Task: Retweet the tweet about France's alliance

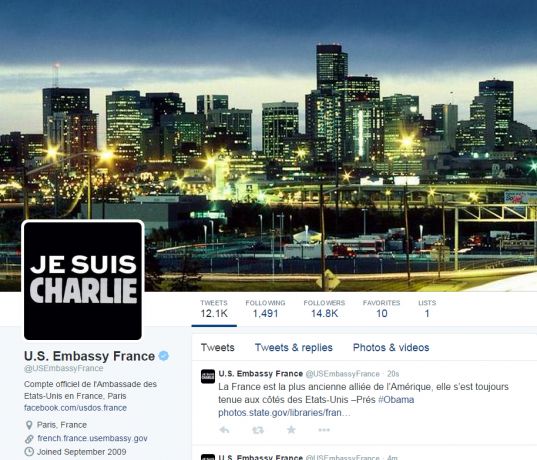Action: (x=258, y=430)
